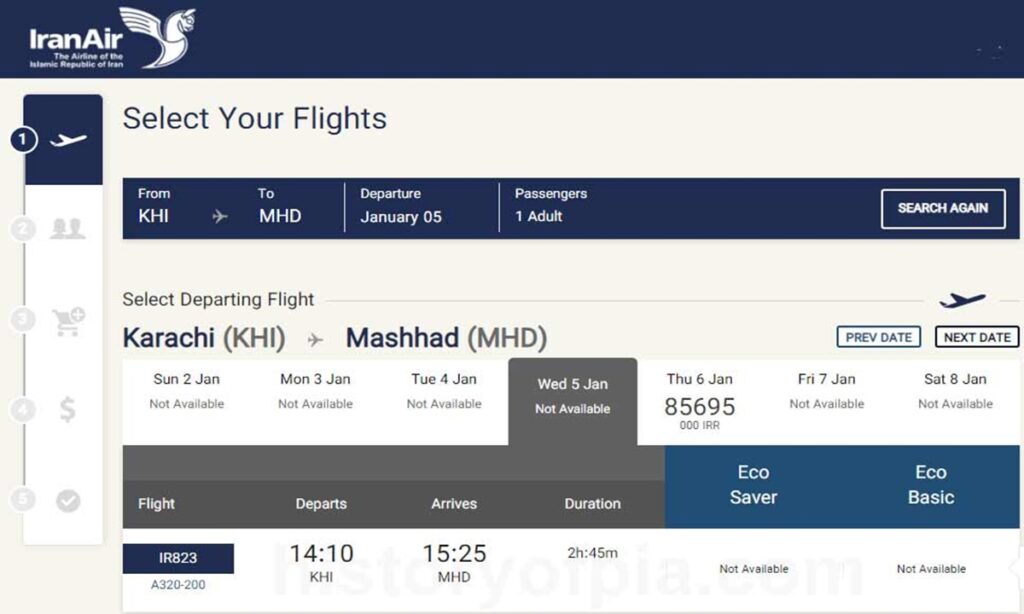This screenshot has width=1024, height=614.
Task: Open the Eco Saver fare column header
Action: (753, 486)
